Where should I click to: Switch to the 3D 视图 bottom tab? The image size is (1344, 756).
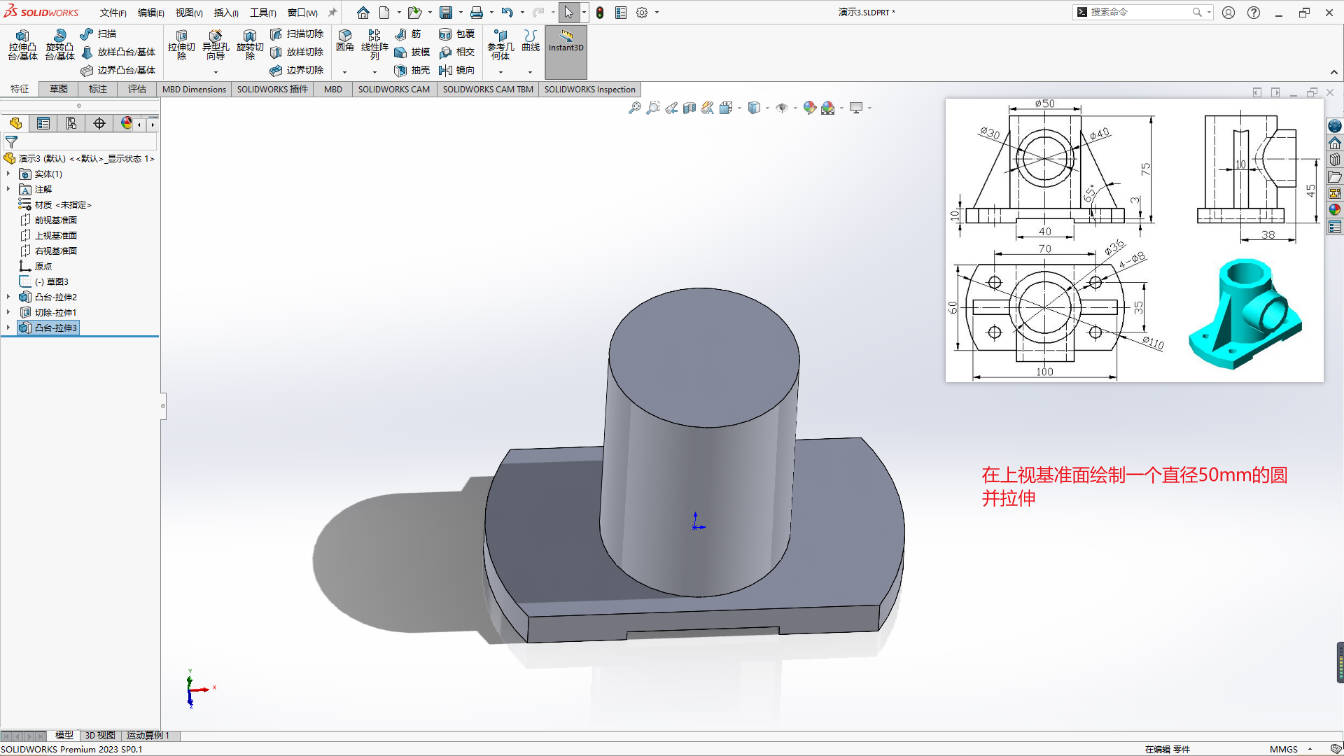100,735
